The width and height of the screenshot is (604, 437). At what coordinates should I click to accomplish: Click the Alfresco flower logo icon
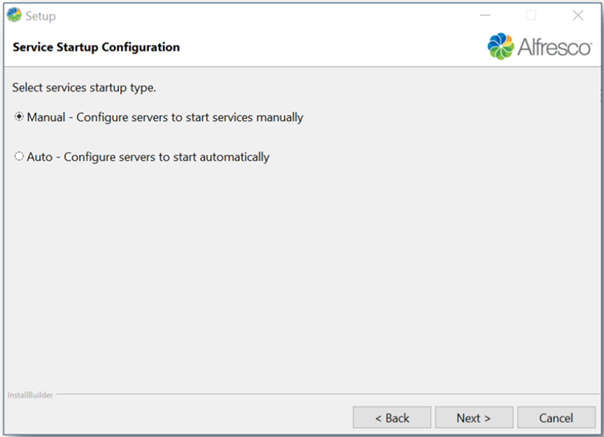pos(501,47)
